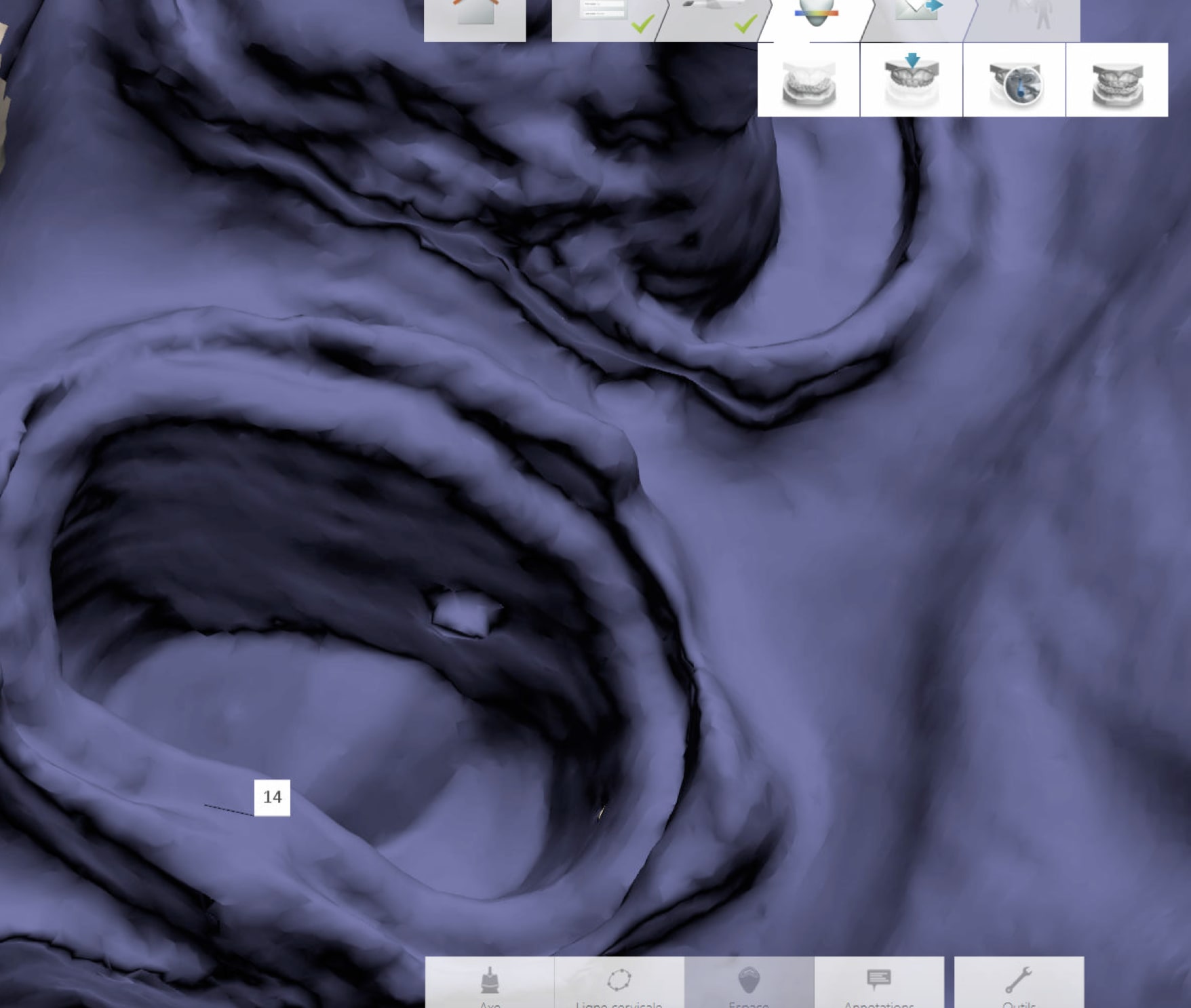The image size is (1191, 1008).
Task: Click the Home workflow icon
Action: 475,17
